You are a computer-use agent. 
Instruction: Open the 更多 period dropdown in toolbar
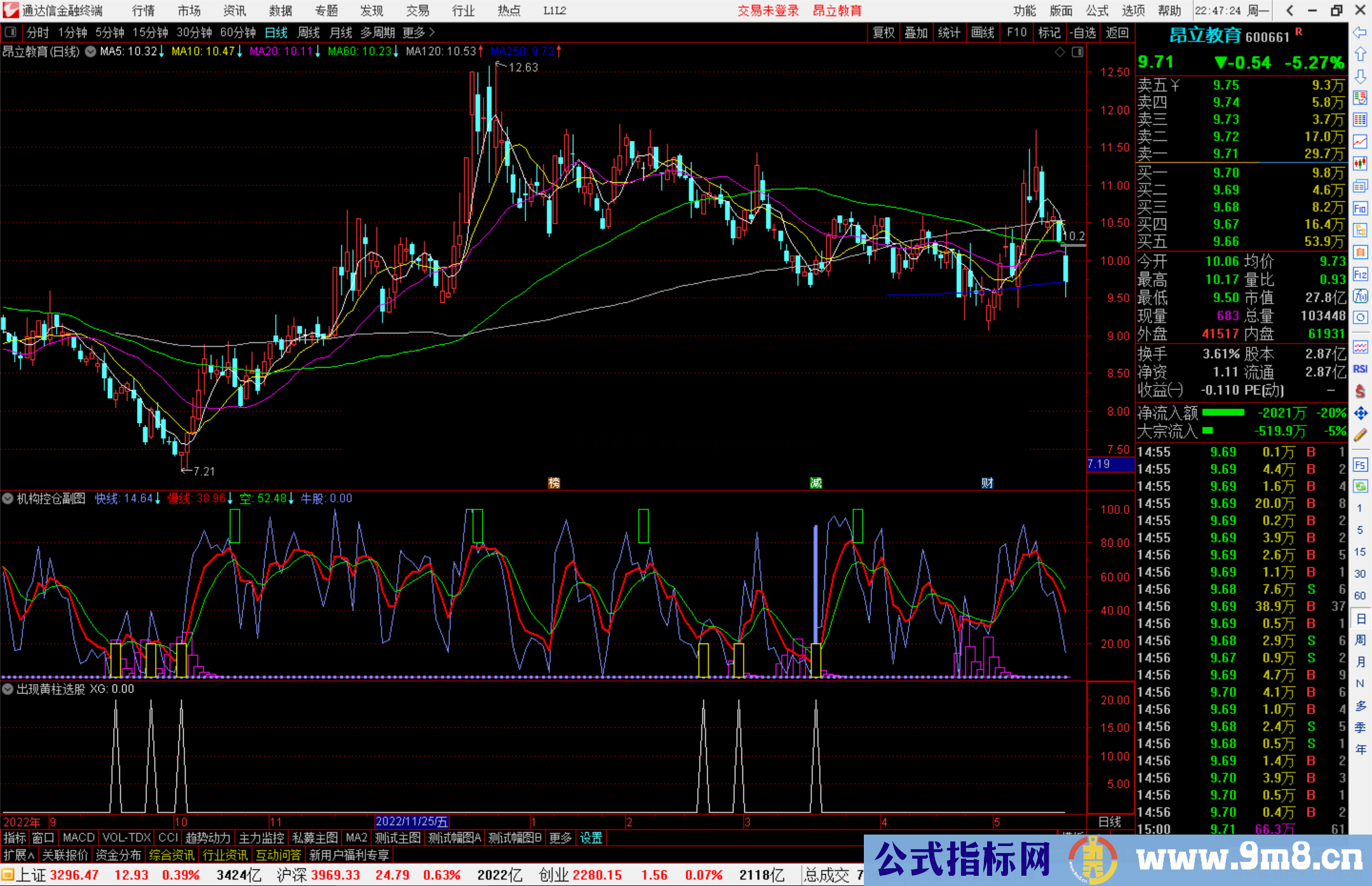(x=414, y=32)
